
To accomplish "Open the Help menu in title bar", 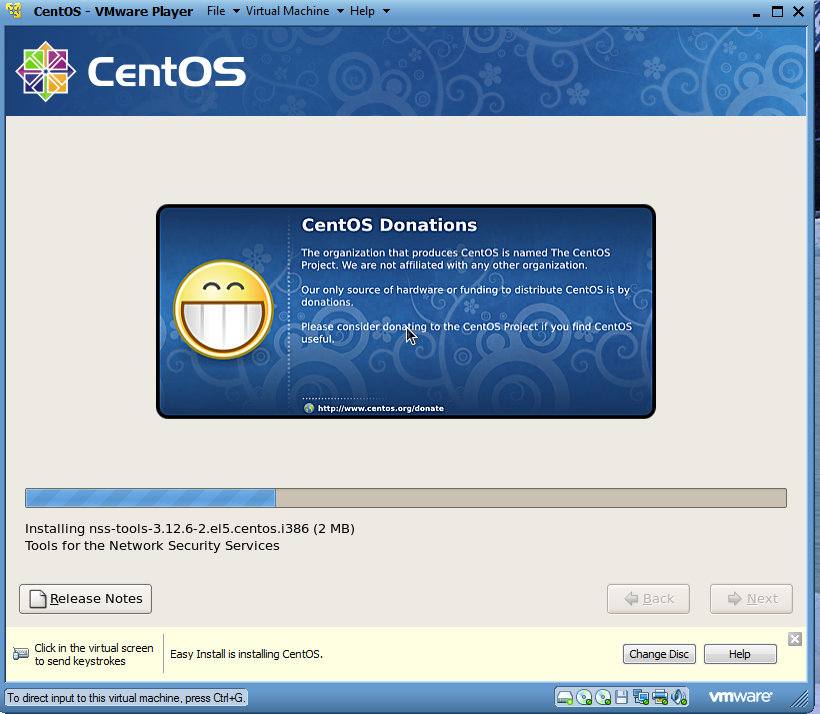I will [362, 11].
